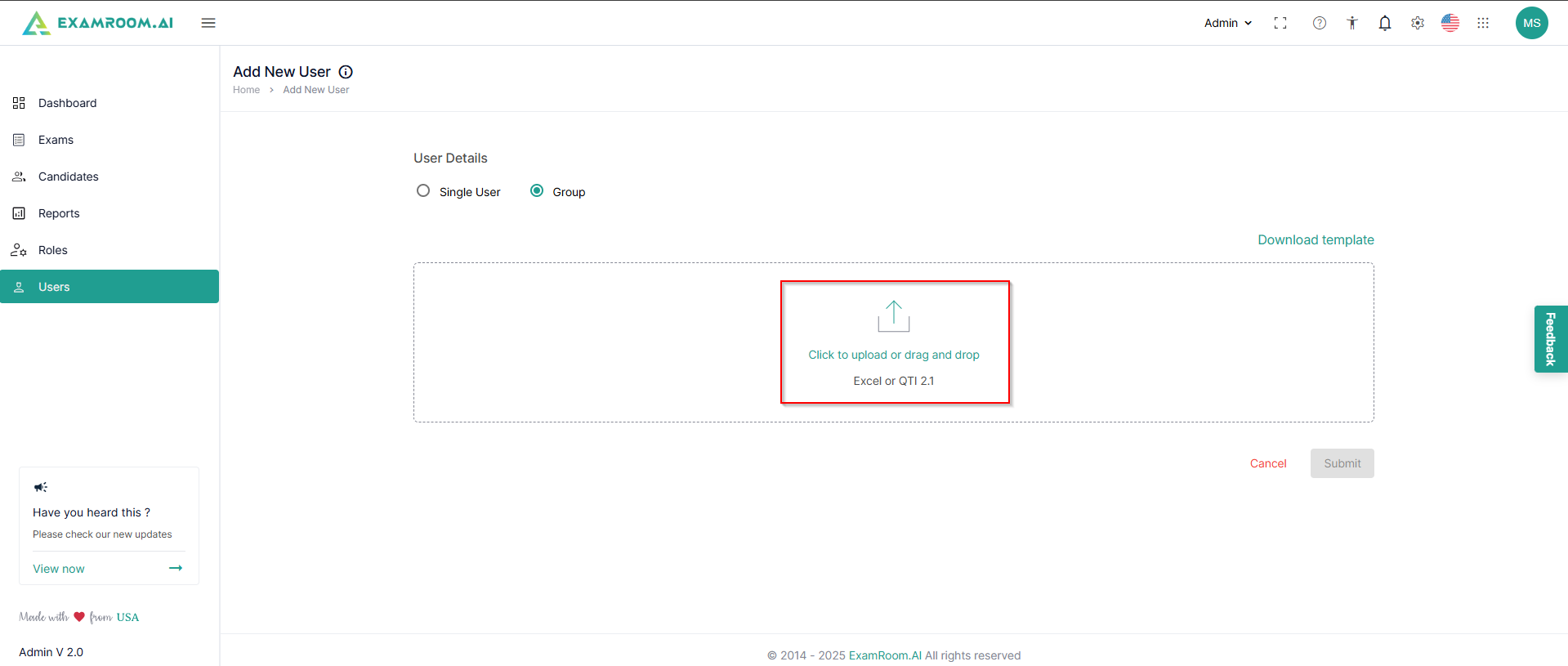This screenshot has height=666, width=1568.
Task: Change language via US flag icon
Action: pos(1450,23)
